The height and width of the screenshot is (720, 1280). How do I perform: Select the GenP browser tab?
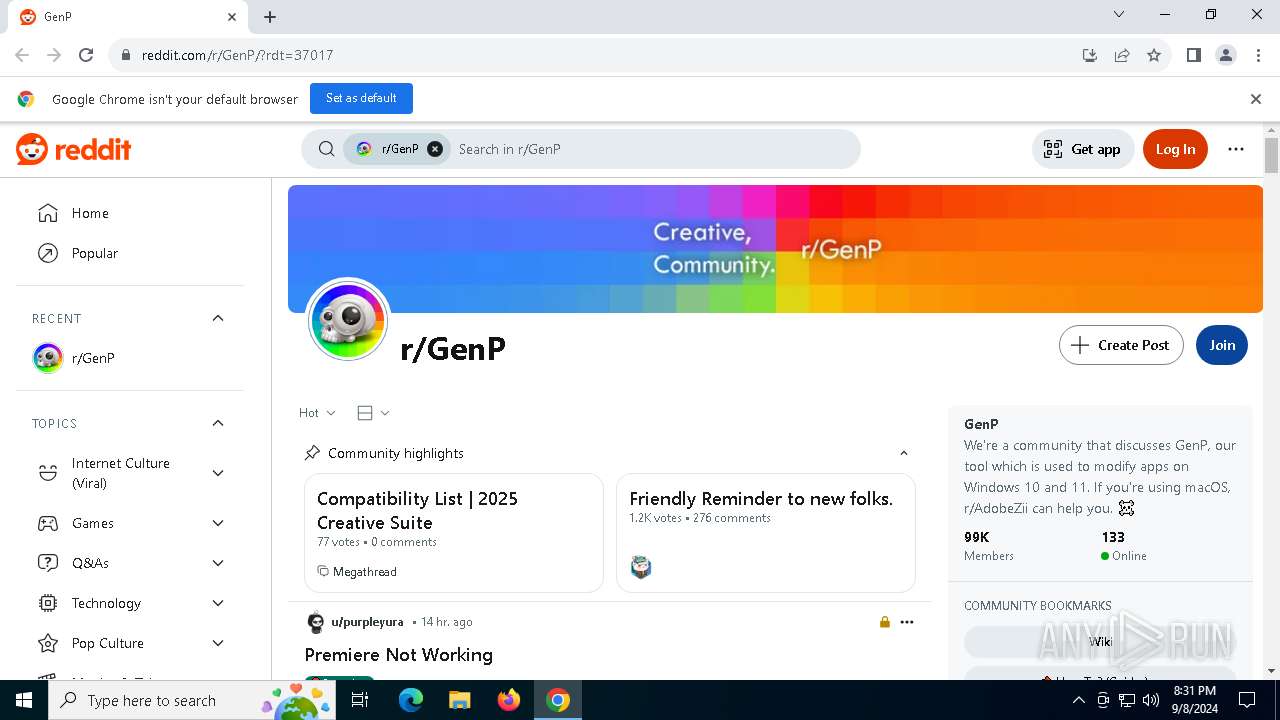tap(128, 17)
